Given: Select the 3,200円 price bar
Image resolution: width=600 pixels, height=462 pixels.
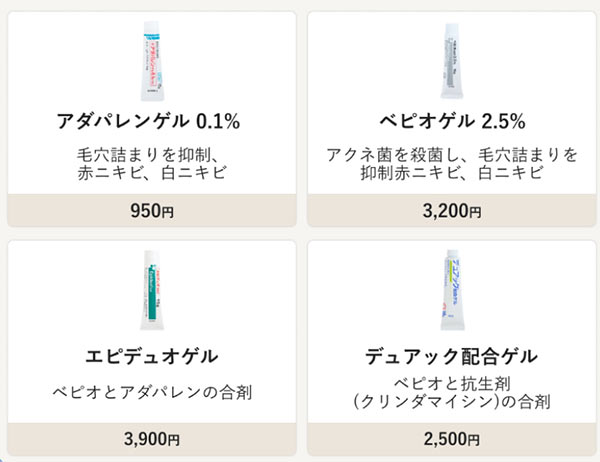Looking at the screenshot, I should point(451,211).
